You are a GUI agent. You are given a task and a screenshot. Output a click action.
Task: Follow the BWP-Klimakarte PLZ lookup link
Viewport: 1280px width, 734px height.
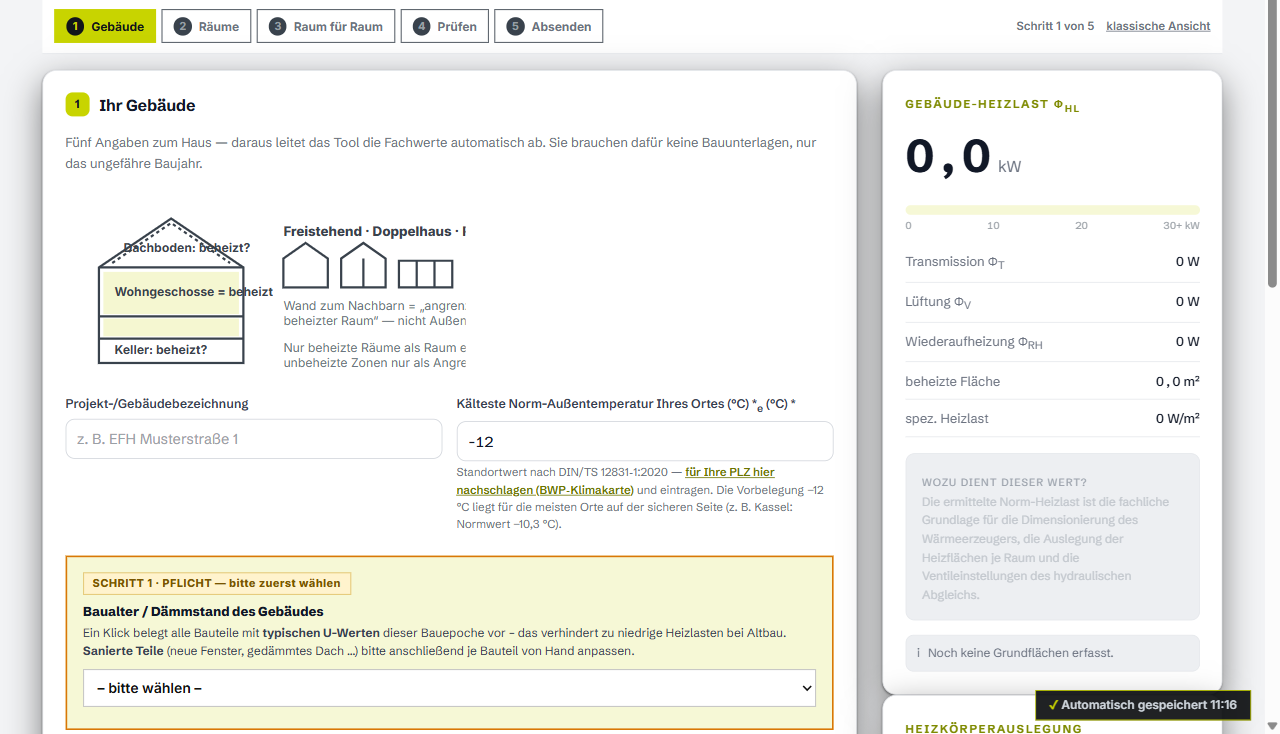[615, 481]
